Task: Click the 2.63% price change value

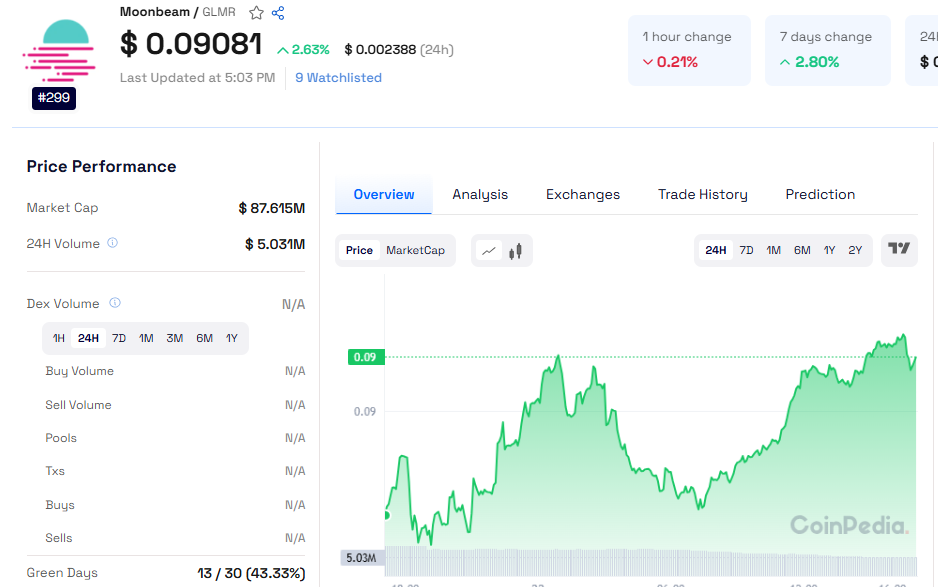Action: (303, 50)
